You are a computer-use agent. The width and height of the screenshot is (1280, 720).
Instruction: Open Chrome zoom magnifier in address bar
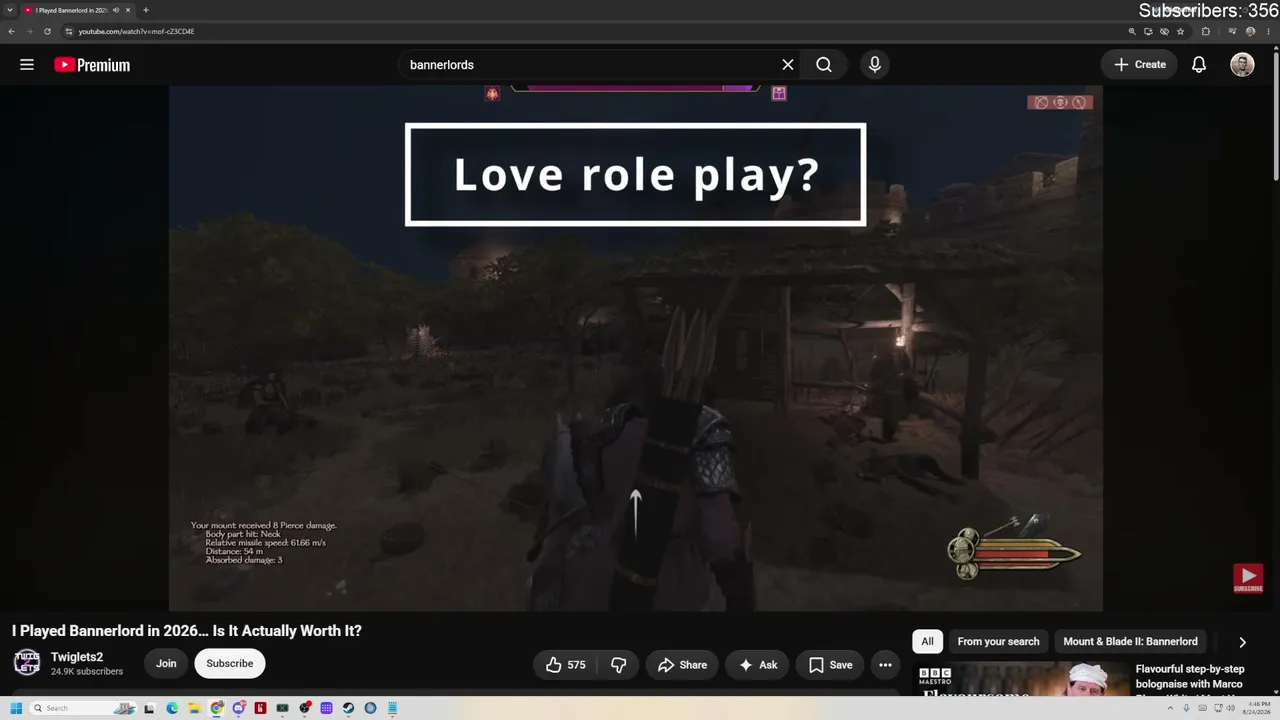[1132, 31]
